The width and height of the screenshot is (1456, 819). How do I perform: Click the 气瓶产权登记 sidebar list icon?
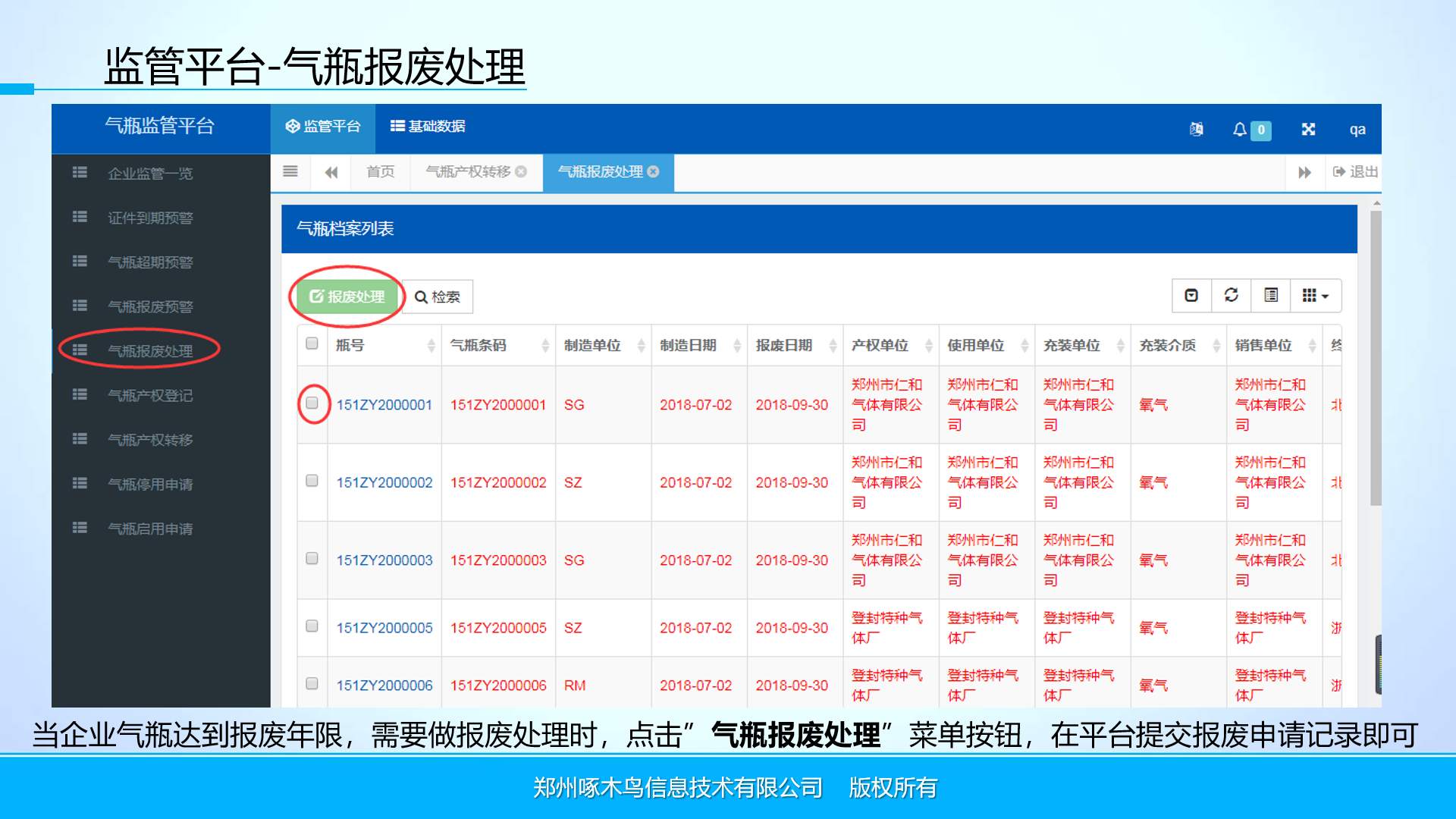(x=80, y=394)
